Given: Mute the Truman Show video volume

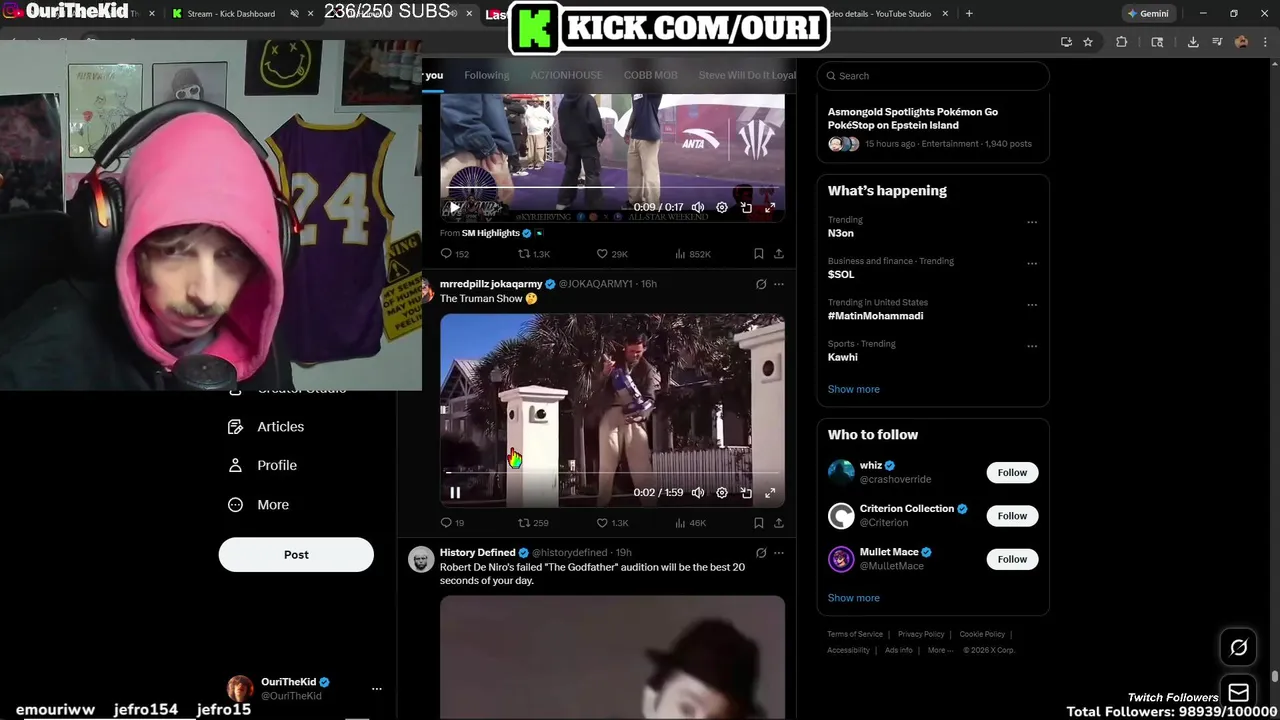Looking at the screenshot, I should [698, 492].
